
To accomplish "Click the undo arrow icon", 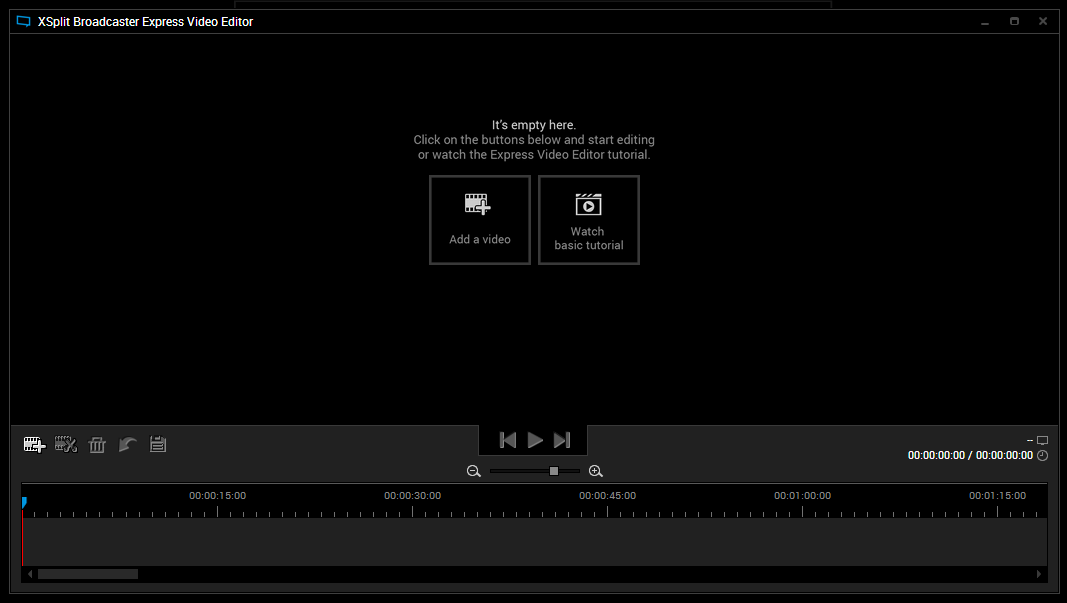I will tap(128, 444).
